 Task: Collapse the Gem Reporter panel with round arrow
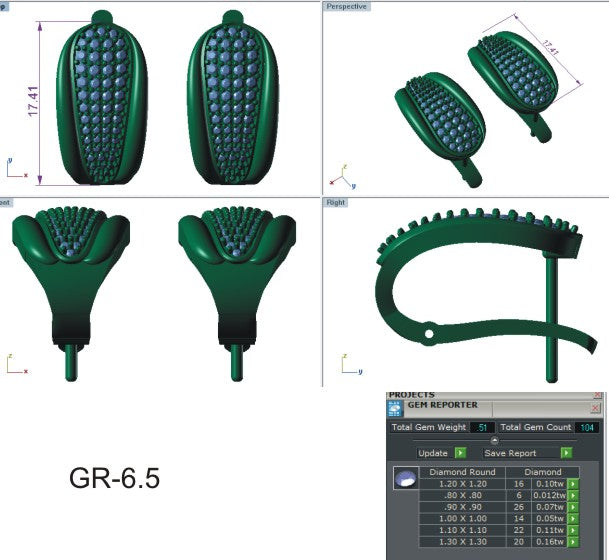click(495, 440)
